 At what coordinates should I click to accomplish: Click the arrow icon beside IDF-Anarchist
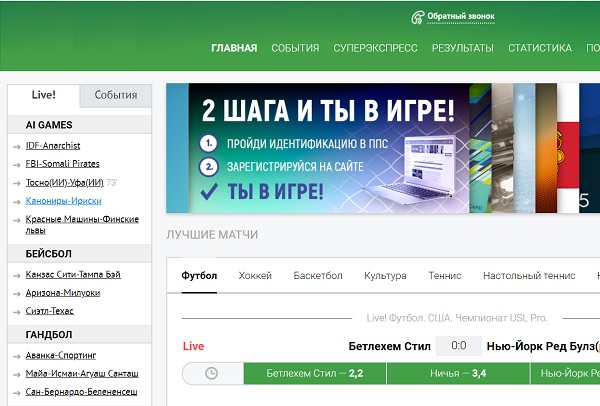point(16,147)
